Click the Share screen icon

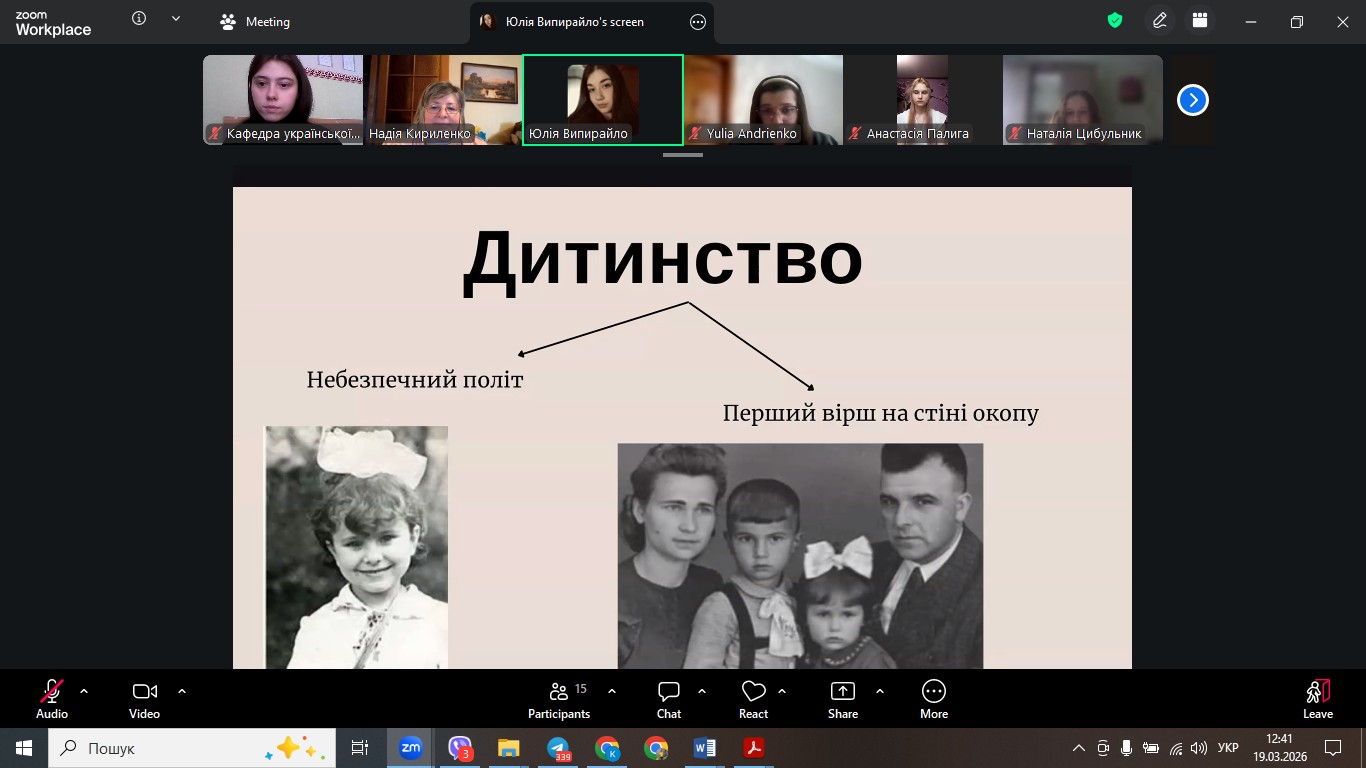[843, 699]
